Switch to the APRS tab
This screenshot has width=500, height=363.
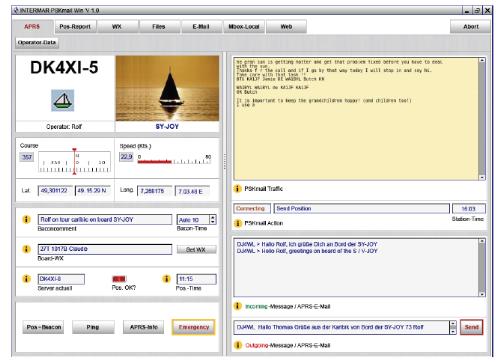(x=32, y=27)
